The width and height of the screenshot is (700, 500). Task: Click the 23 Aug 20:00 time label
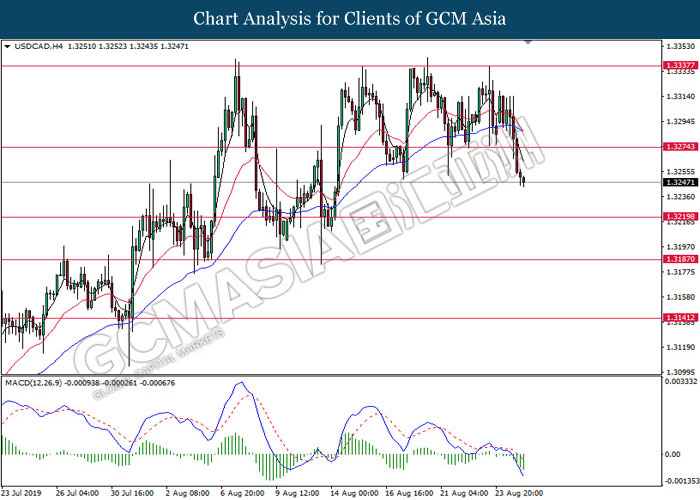pyautogui.click(x=520, y=493)
